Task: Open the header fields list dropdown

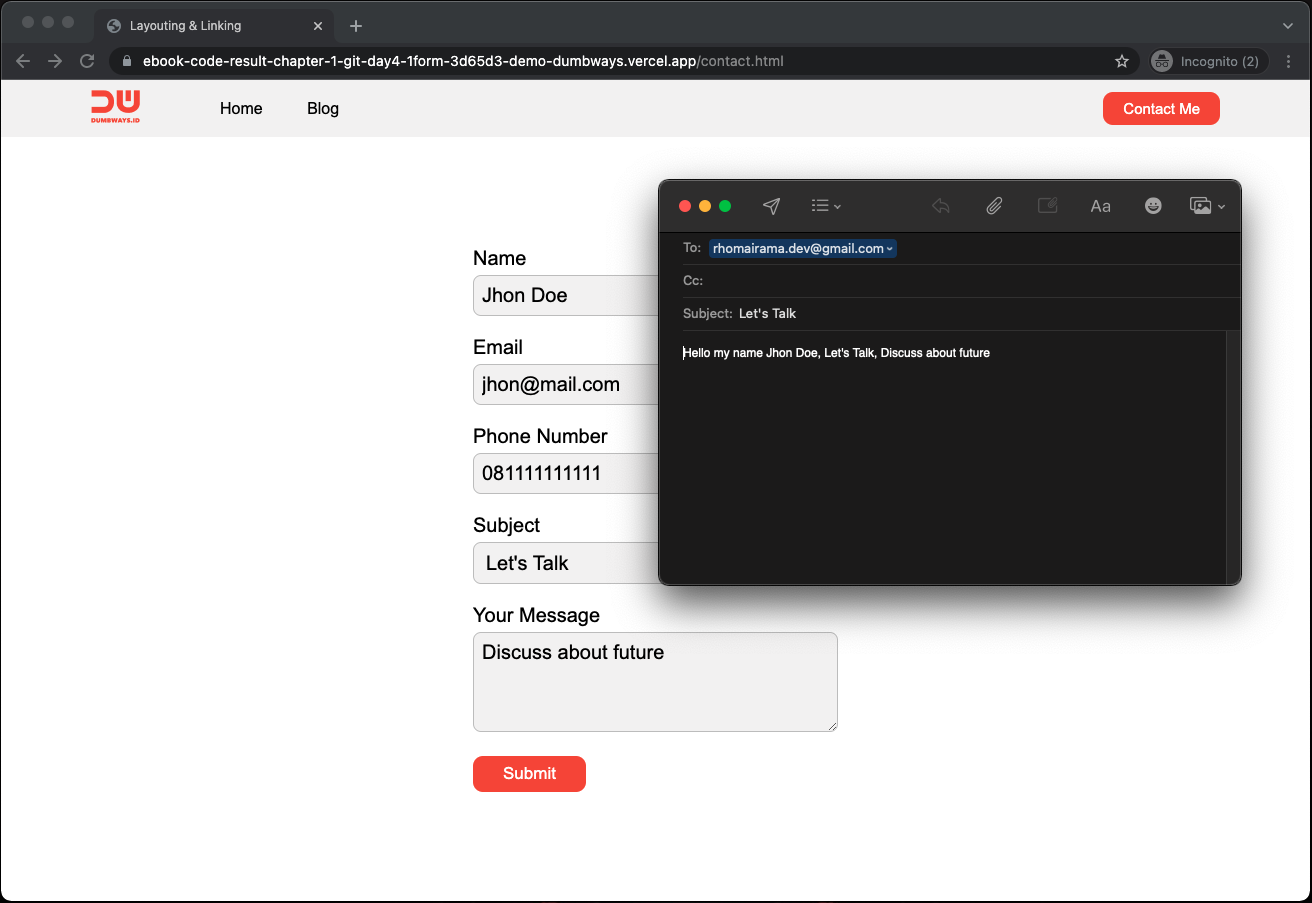Action: coord(826,206)
